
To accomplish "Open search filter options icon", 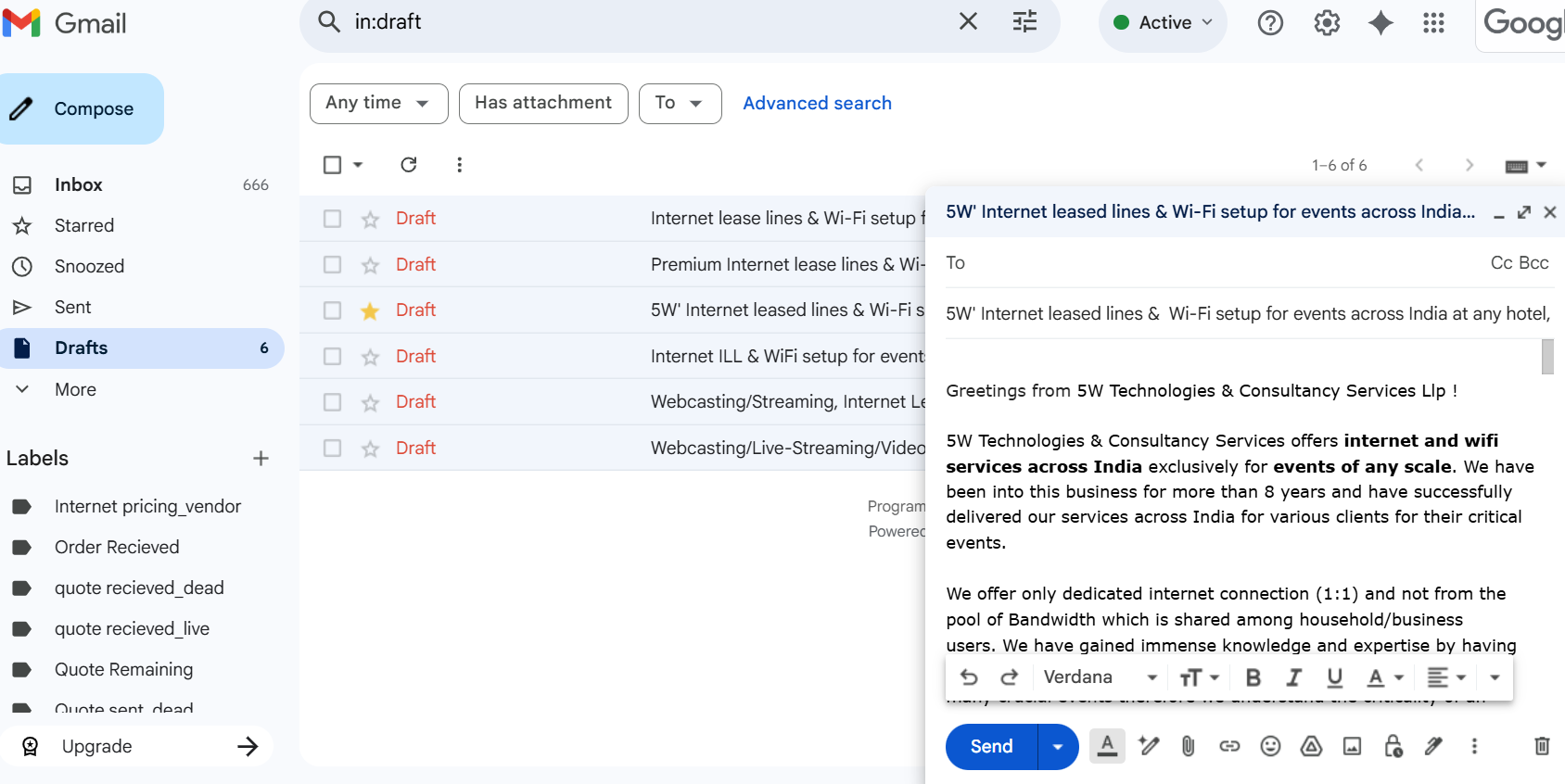I will tap(1024, 21).
